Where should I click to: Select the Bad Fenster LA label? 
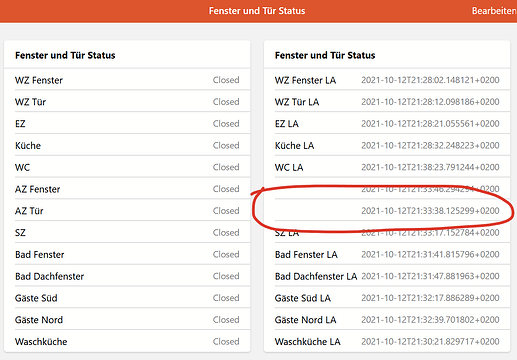306,255
